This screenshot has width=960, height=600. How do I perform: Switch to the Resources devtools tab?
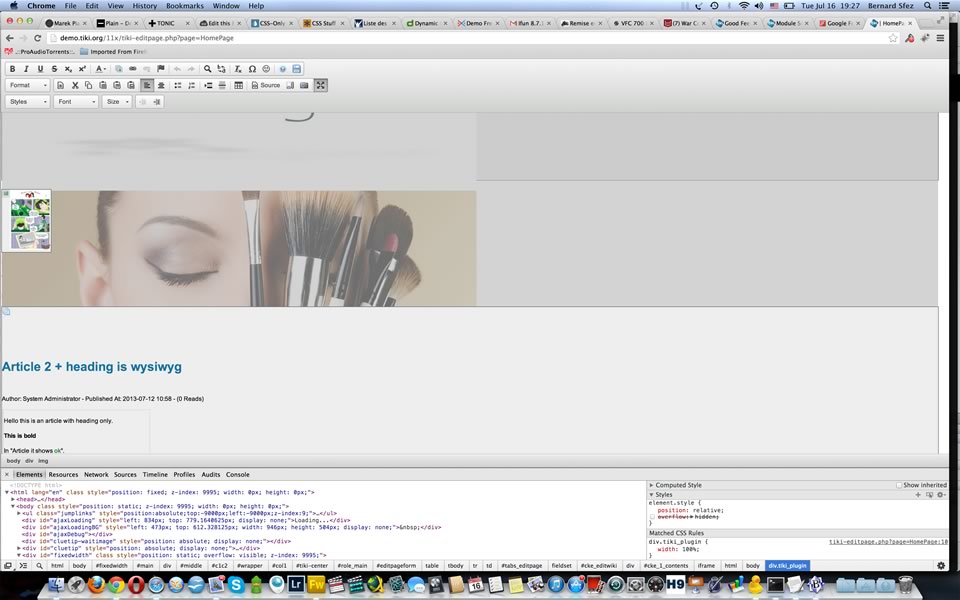click(63, 474)
